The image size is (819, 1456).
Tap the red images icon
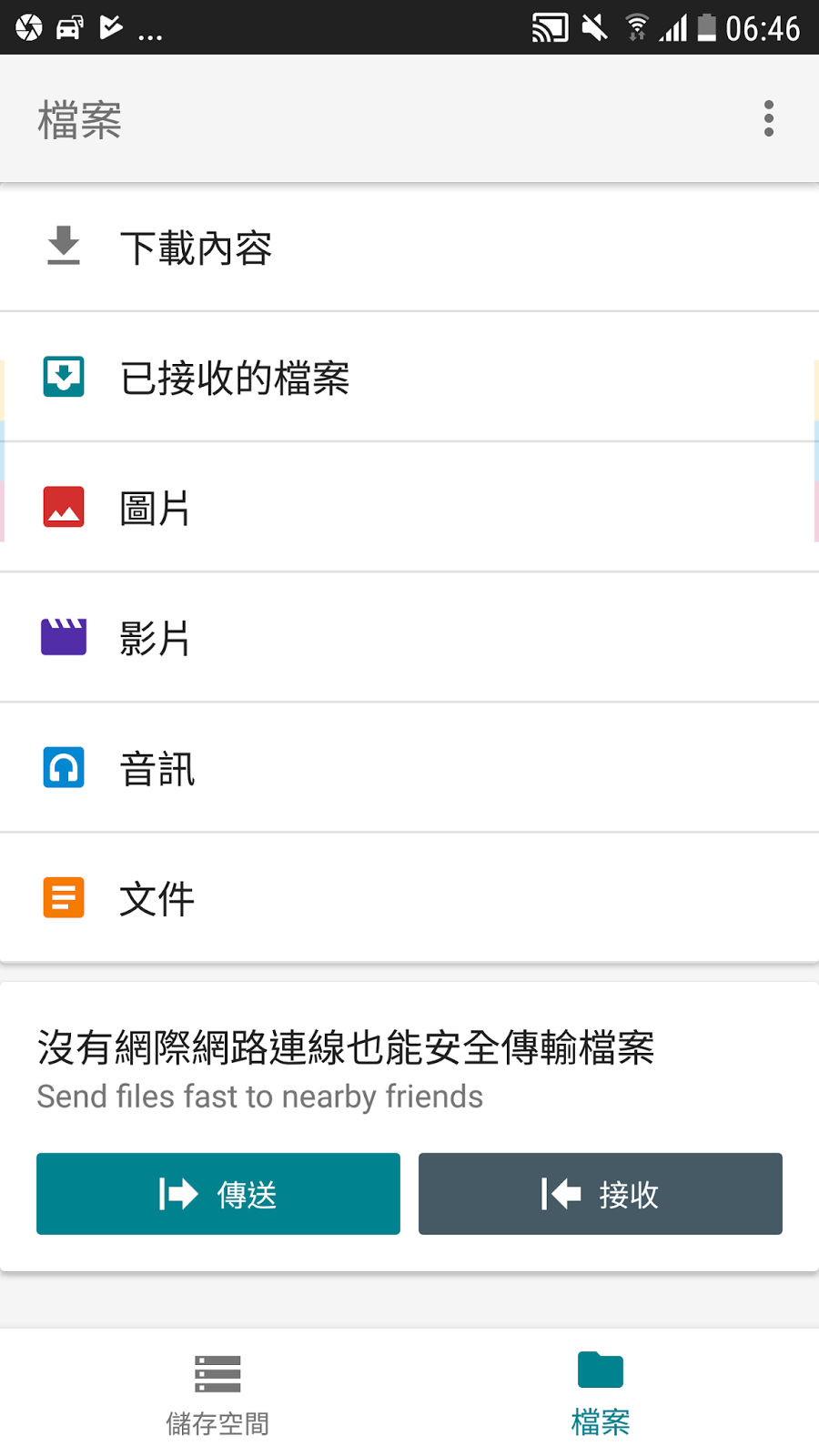pos(64,507)
